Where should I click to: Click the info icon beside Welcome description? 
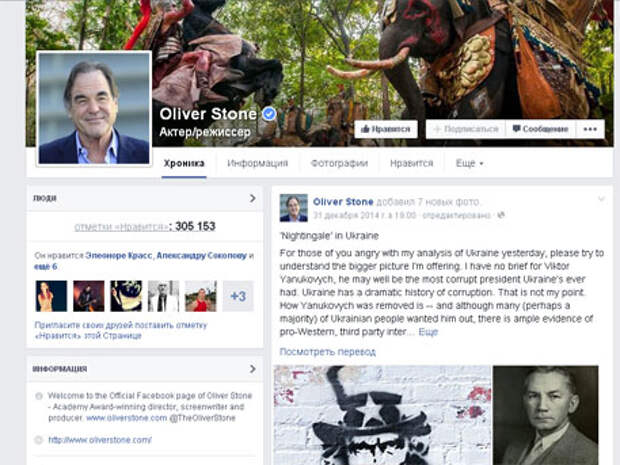(39, 396)
